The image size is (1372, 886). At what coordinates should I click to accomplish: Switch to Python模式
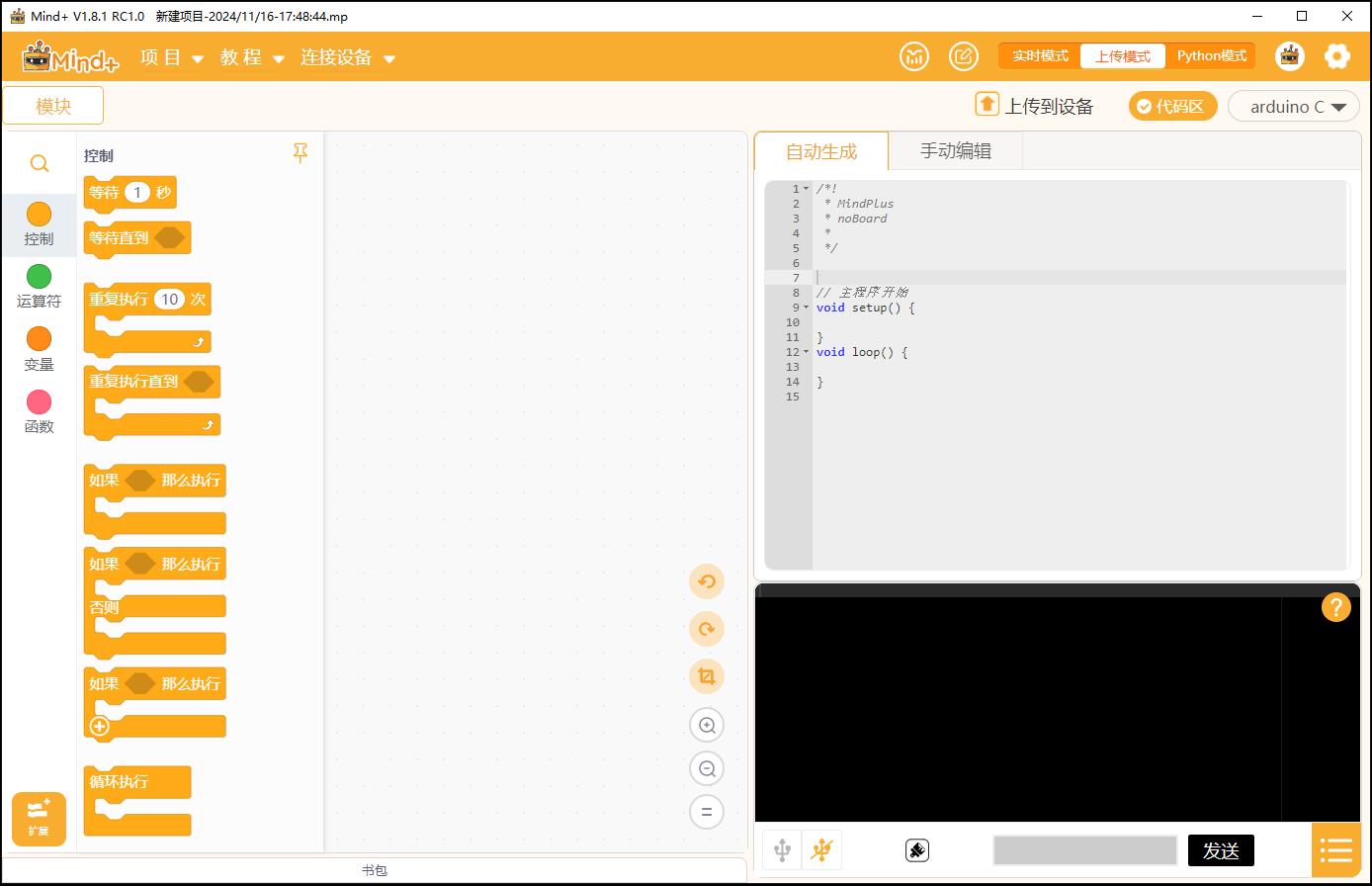click(1211, 56)
